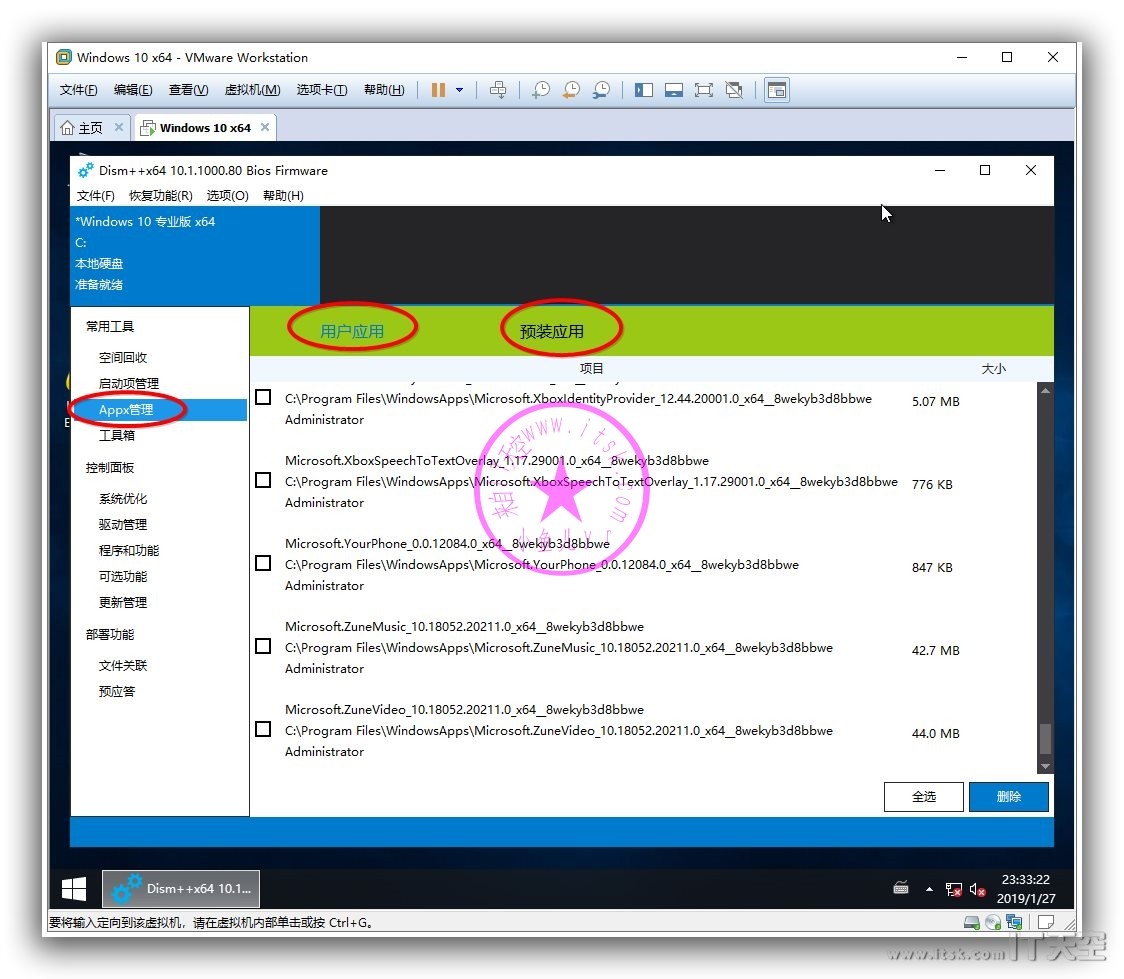The image size is (1124, 979).
Task: Select Appx管理 in the sidebar
Action: click(x=159, y=410)
